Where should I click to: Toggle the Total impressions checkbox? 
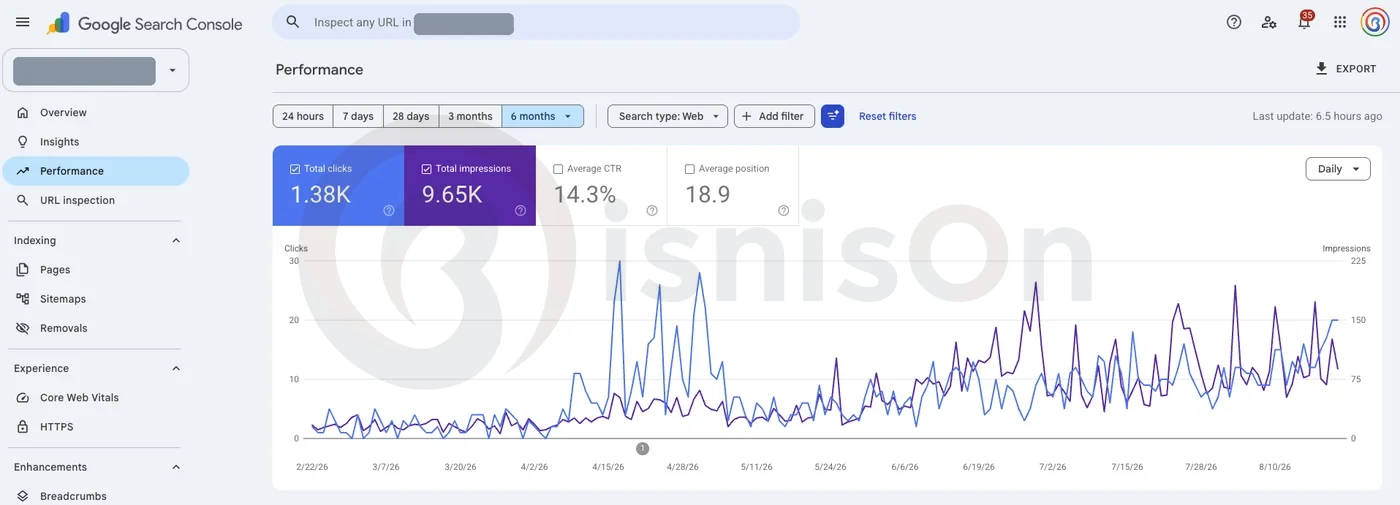coord(427,169)
